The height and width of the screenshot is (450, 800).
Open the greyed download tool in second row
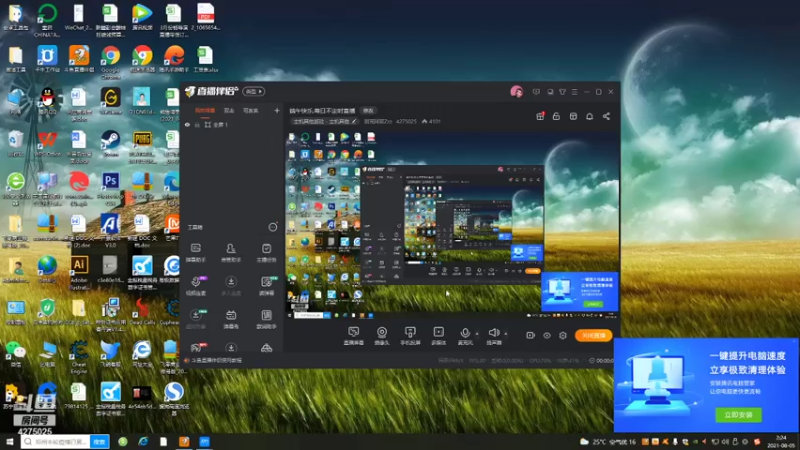(x=231, y=286)
